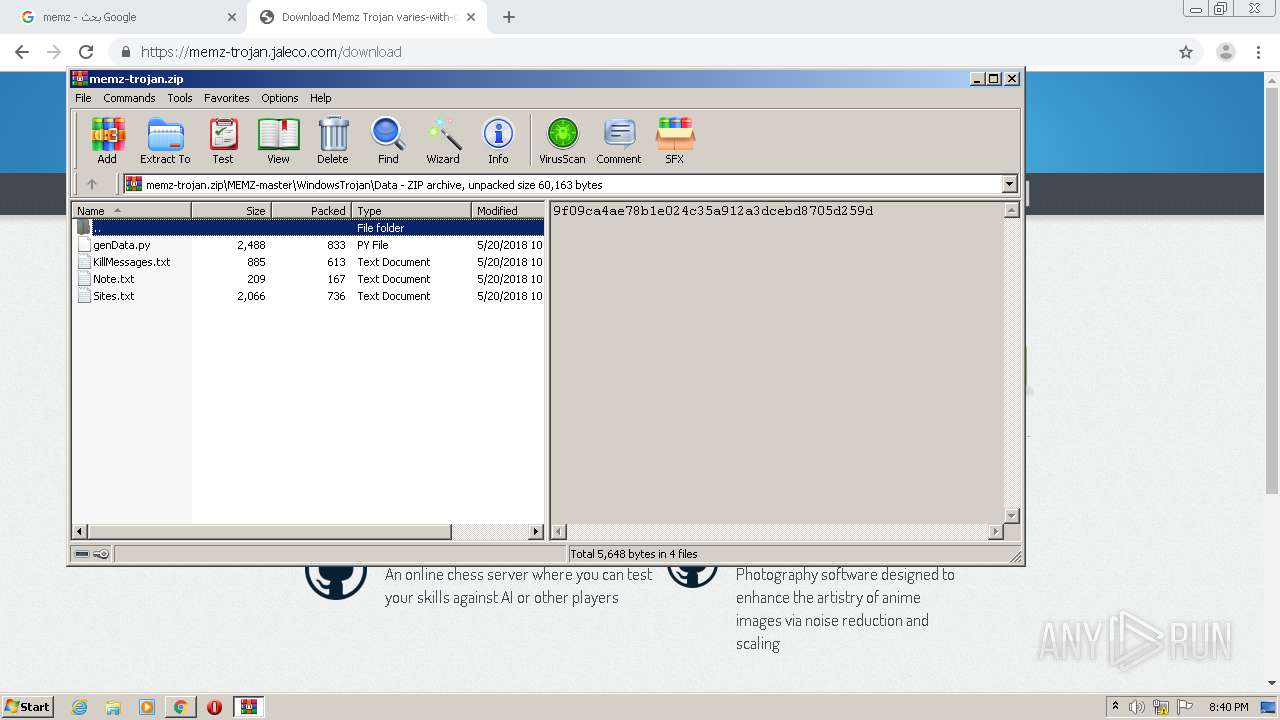Open the Favorites menu

(227, 98)
